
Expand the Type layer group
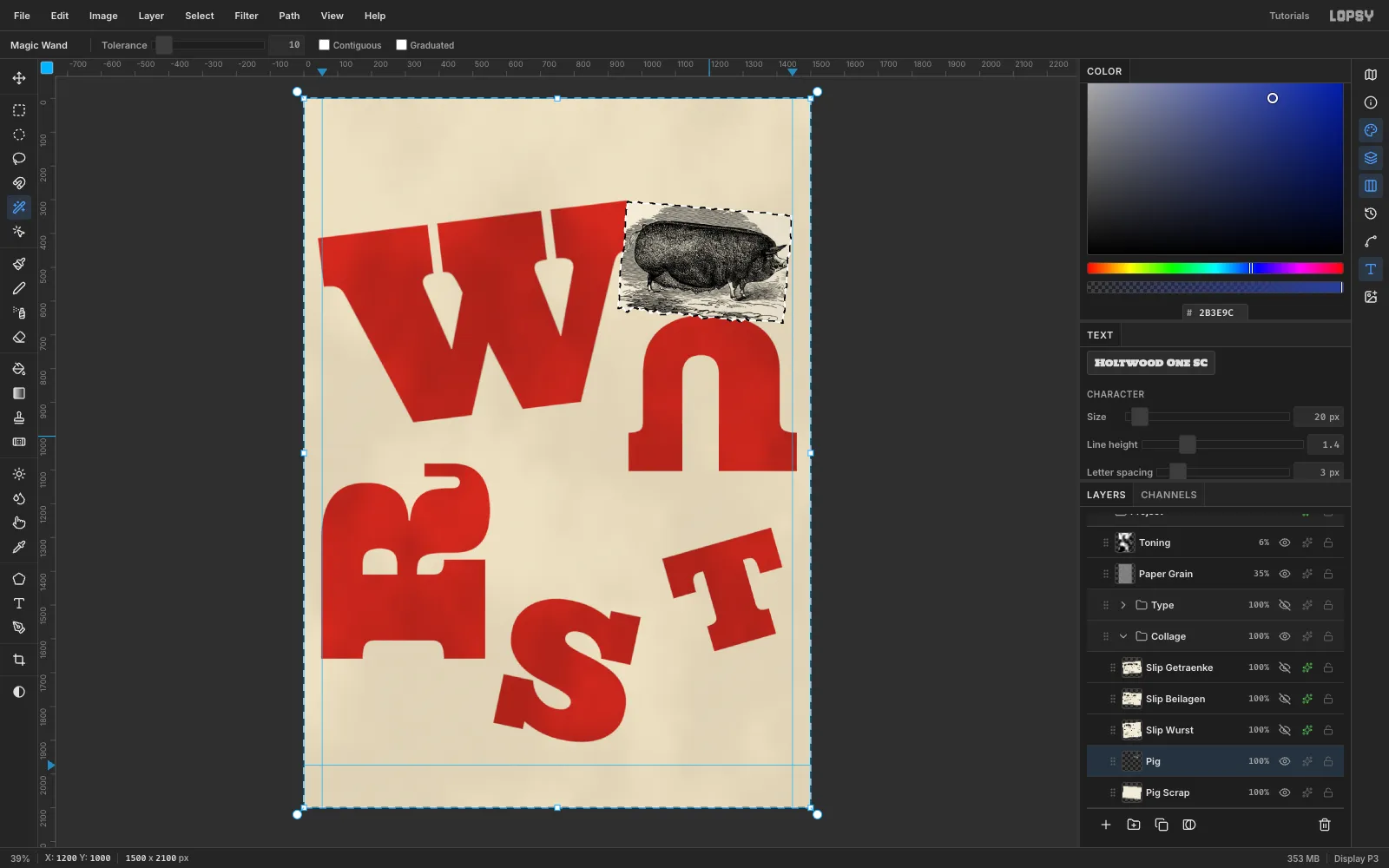[x=1123, y=605]
